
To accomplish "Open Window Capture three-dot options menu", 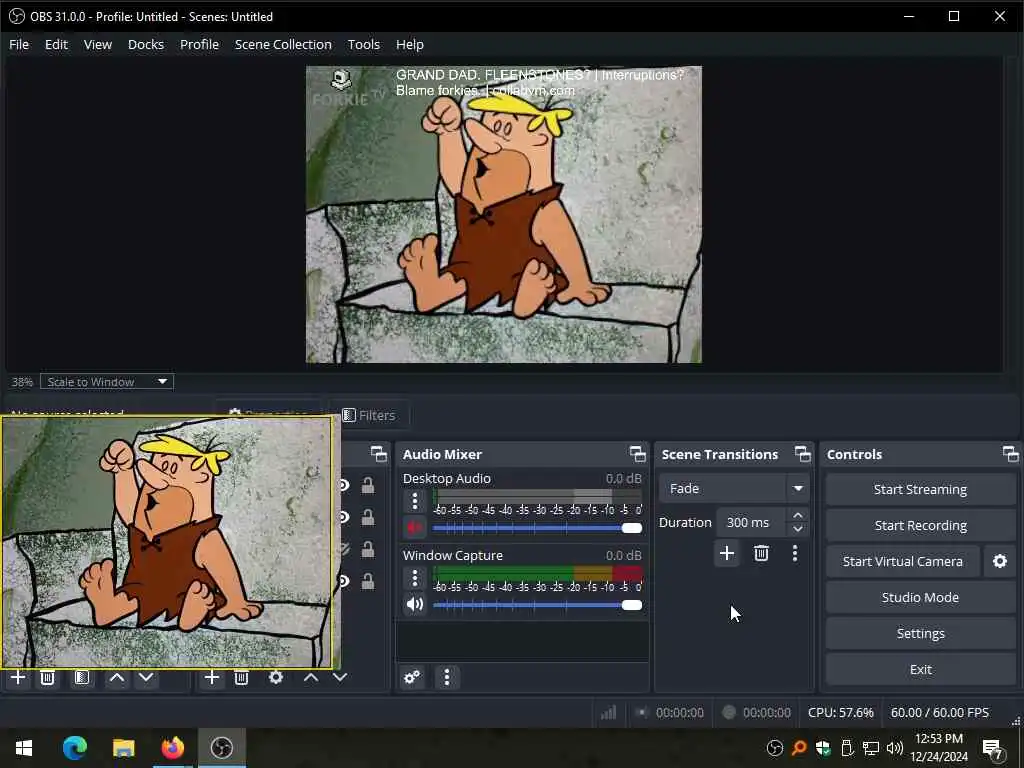I will point(415,578).
